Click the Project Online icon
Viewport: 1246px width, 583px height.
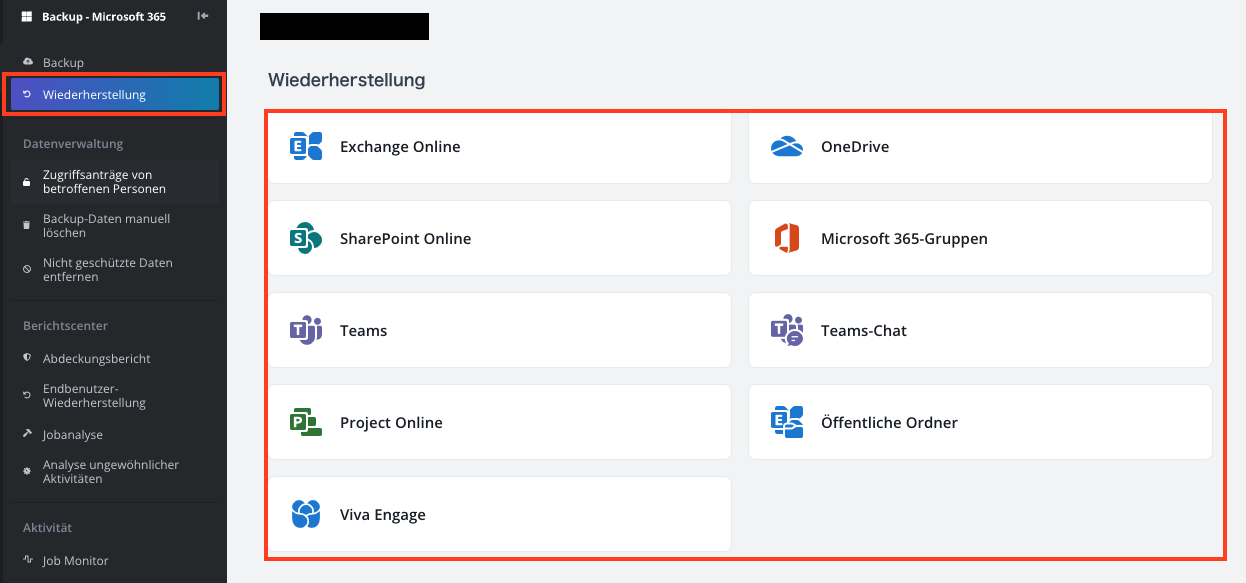306,423
